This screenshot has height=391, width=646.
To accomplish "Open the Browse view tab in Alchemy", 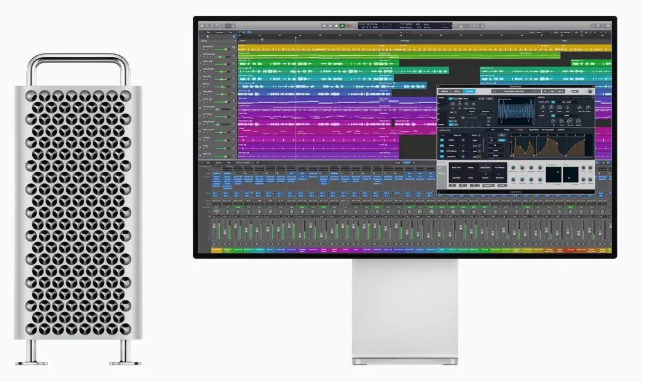I will pyautogui.click(x=444, y=91).
